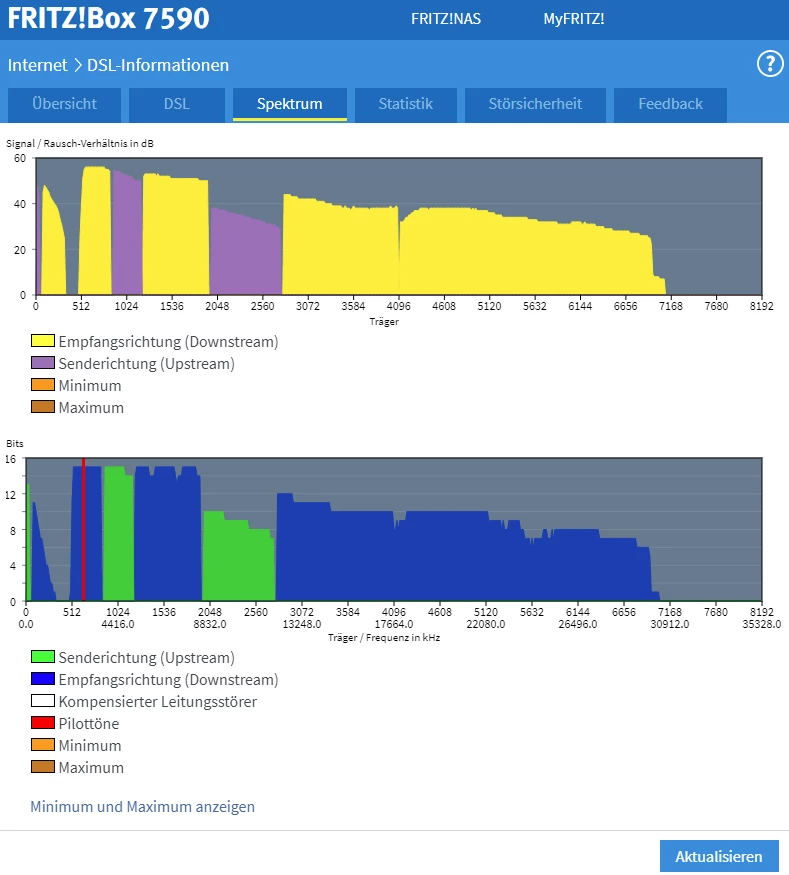Click the '22080.0' frequency value
The width and height of the screenshot is (789, 875).
[485, 624]
